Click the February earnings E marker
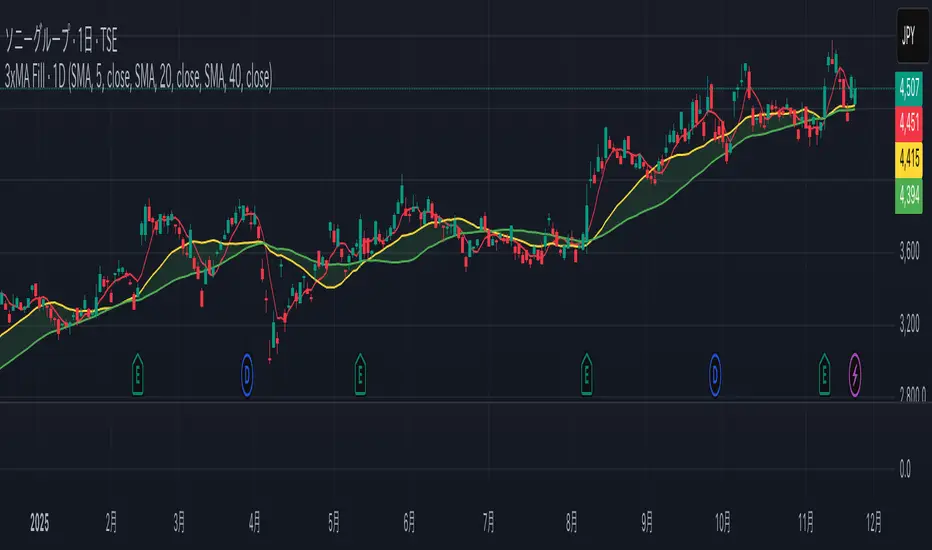This screenshot has width=932, height=550. (137, 375)
